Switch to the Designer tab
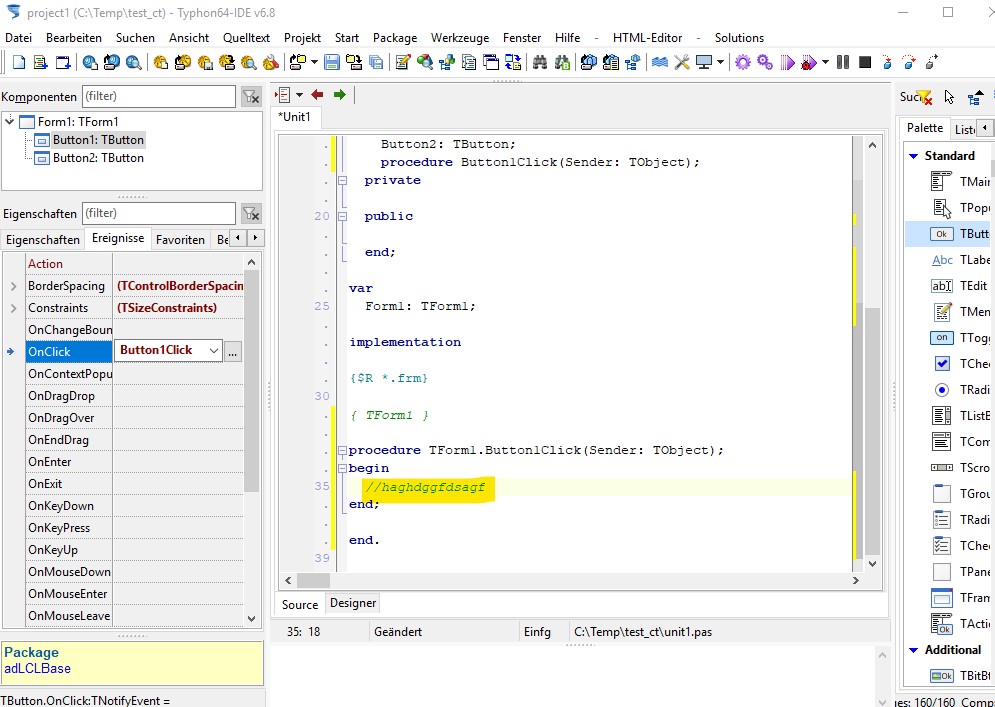 click(x=353, y=603)
